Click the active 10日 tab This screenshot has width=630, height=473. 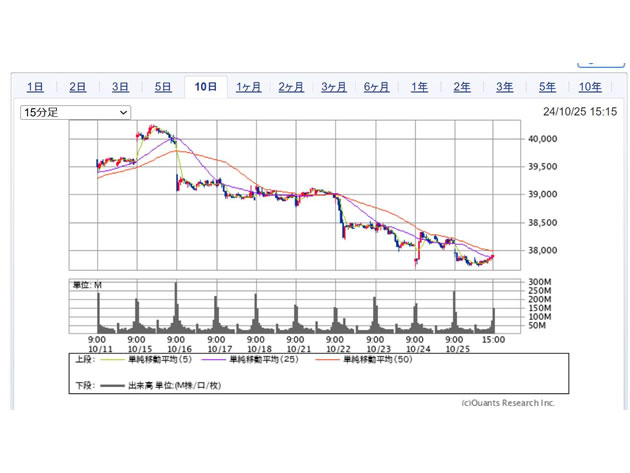point(206,87)
